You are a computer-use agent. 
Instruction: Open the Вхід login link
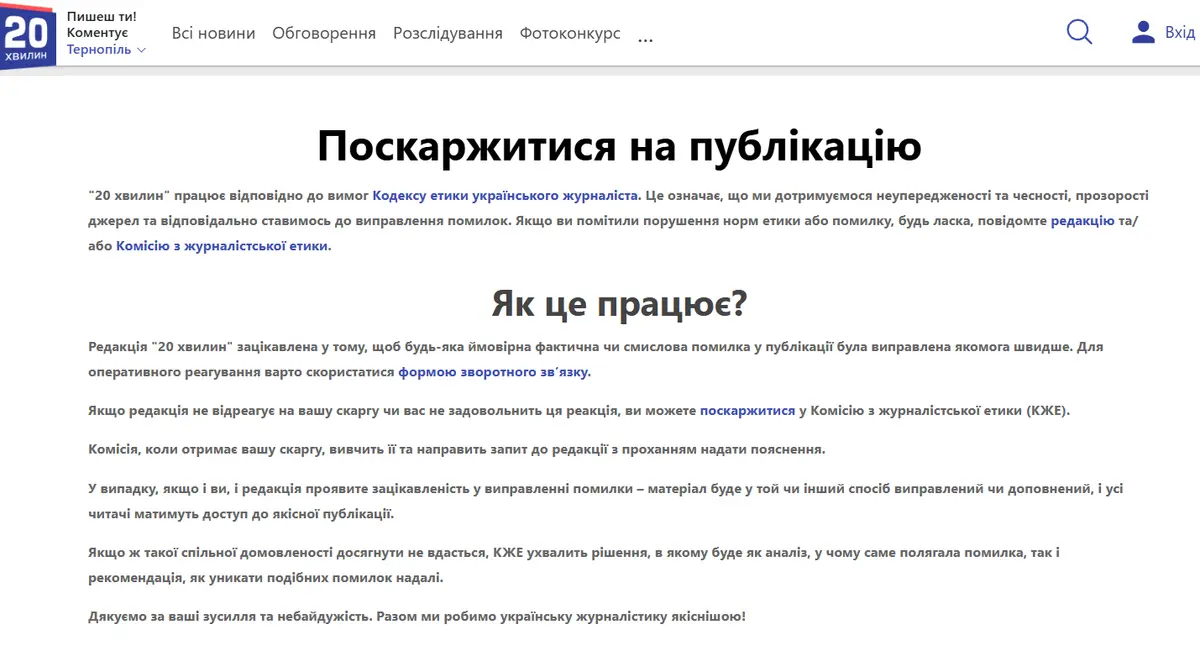click(x=1180, y=33)
